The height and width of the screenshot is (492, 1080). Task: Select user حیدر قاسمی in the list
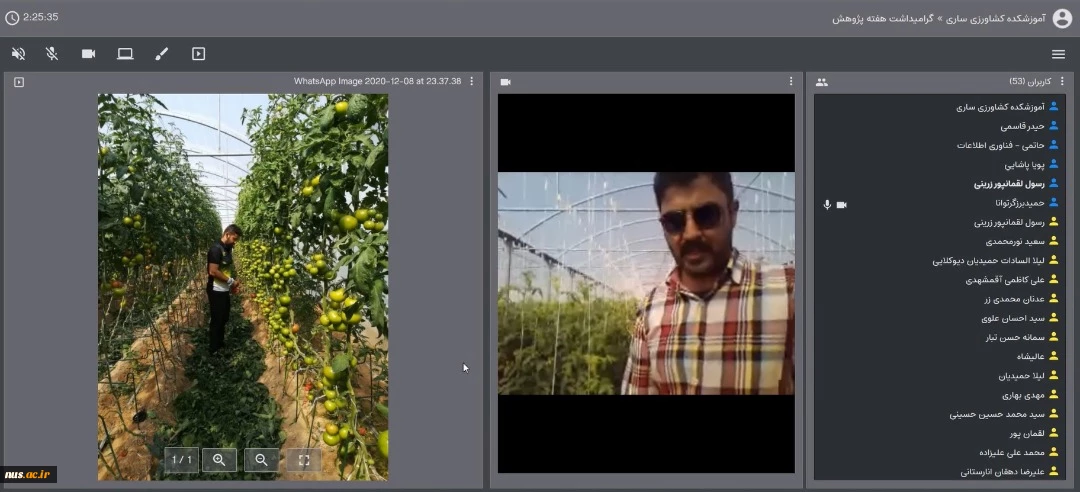1022,126
